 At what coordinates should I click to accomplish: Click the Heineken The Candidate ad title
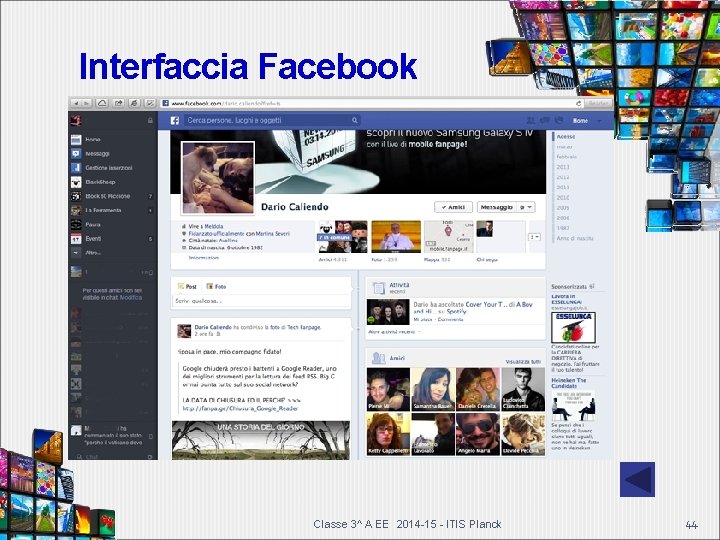point(568,383)
